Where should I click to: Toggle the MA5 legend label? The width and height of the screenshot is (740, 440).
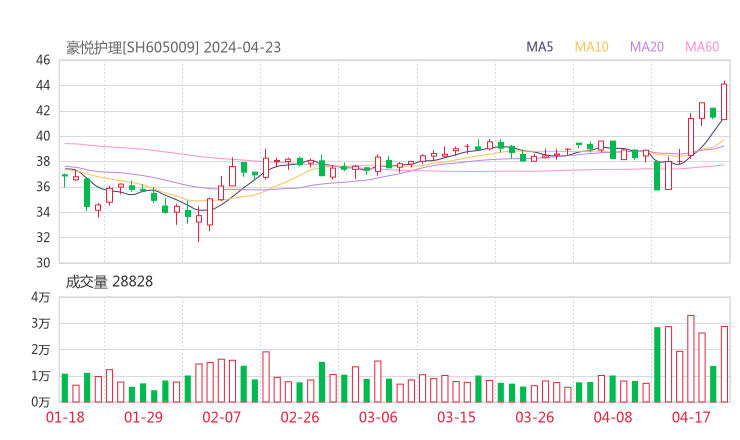540,47
